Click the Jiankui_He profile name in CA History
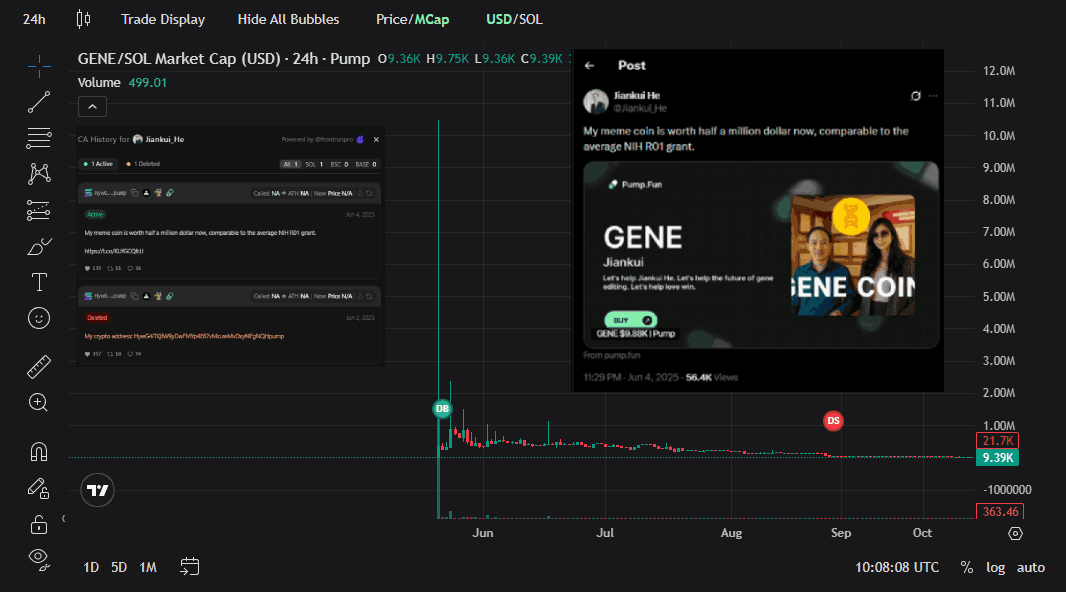The height and width of the screenshot is (592, 1066). click(164, 139)
